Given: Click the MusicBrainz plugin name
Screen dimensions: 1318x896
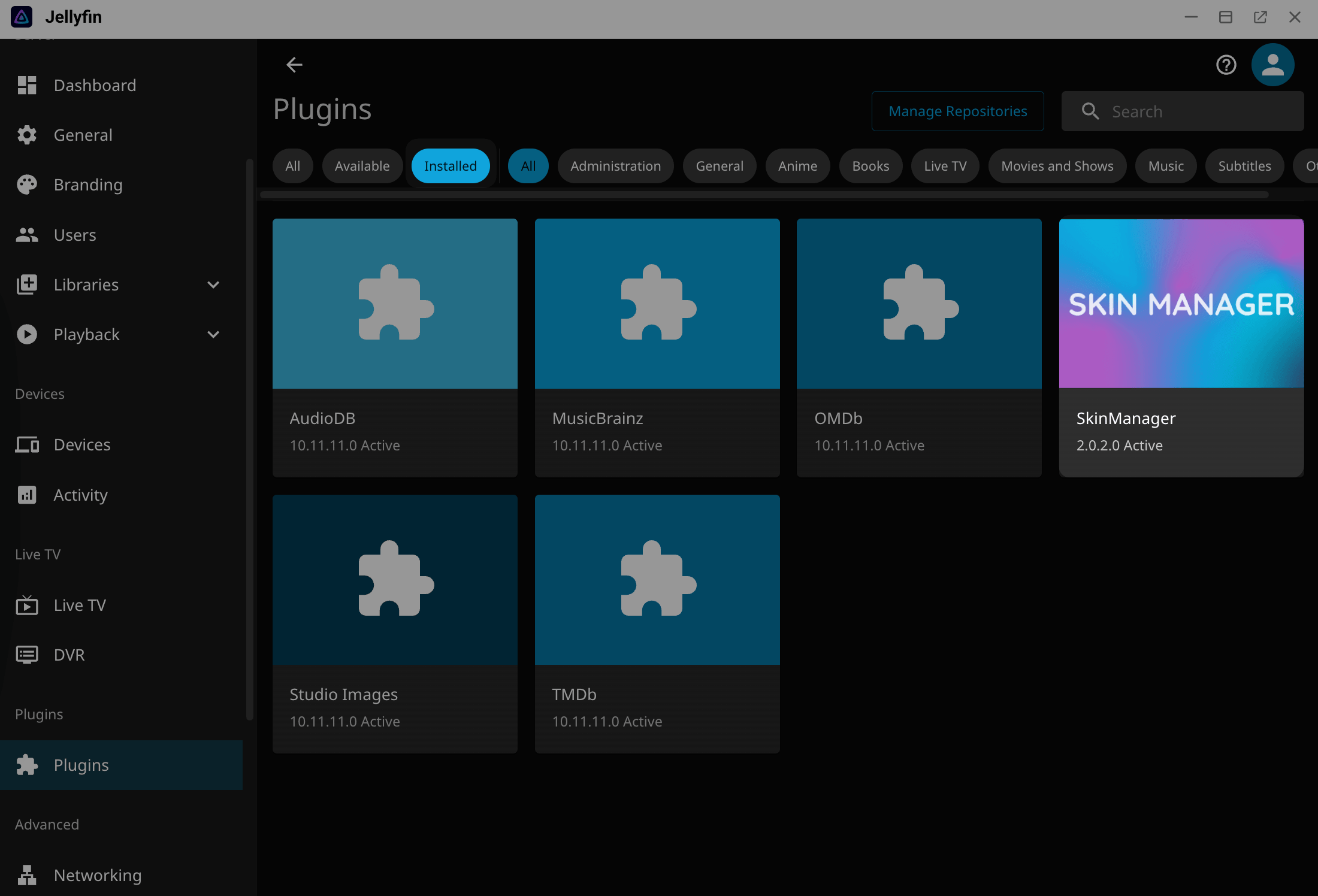Looking at the screenshot, I should point(597,418).
